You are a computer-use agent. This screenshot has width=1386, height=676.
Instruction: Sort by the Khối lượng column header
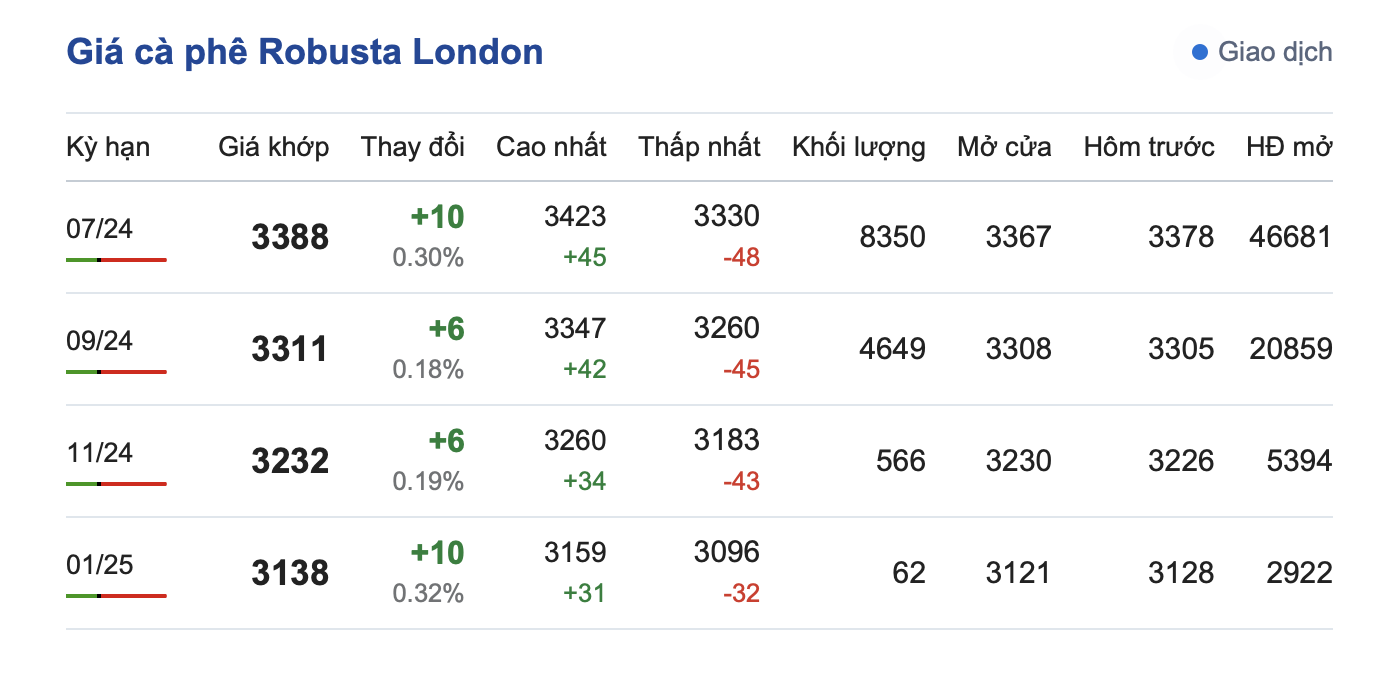[x=858, y=147]
